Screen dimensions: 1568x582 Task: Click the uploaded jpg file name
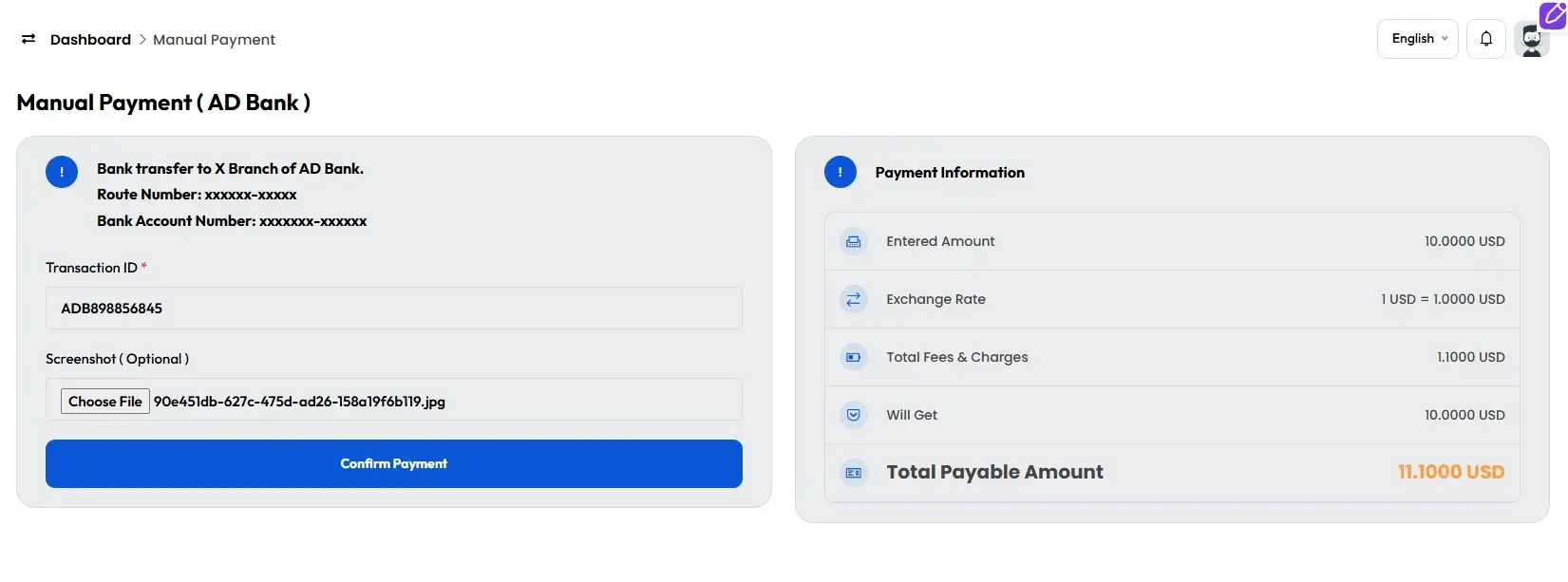pos(299,402)
